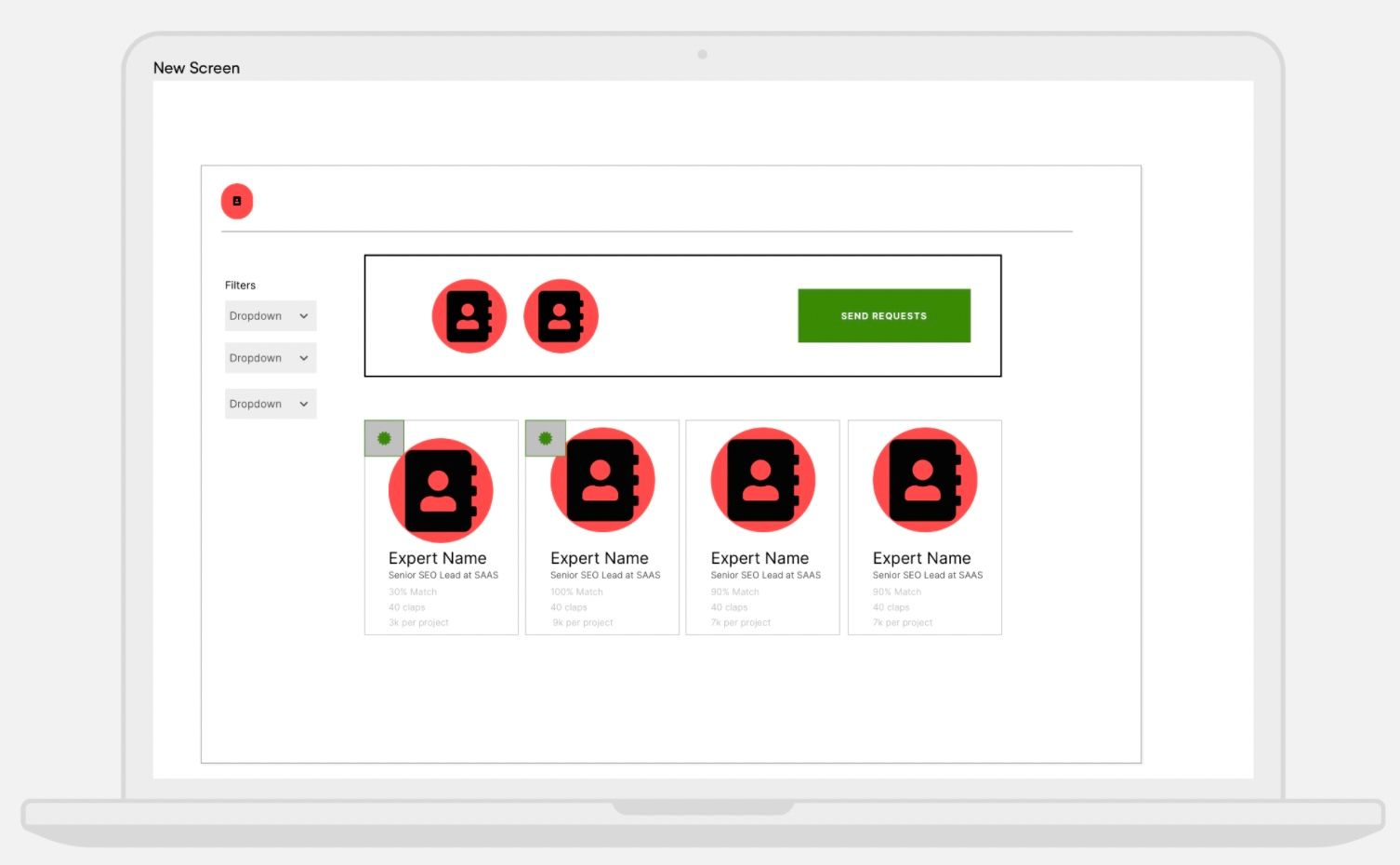Select the first contact avatar inside the requests panel
This screenshot has width=1400, height=865.
(x=469, y=315)
